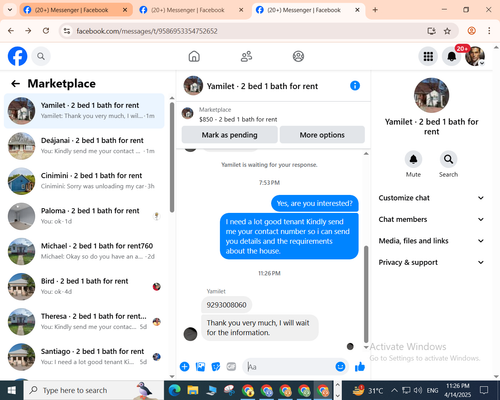Bookmark this page with the star
The width and height of the screenshot is (500, 400).
click(x=447, y=31)
